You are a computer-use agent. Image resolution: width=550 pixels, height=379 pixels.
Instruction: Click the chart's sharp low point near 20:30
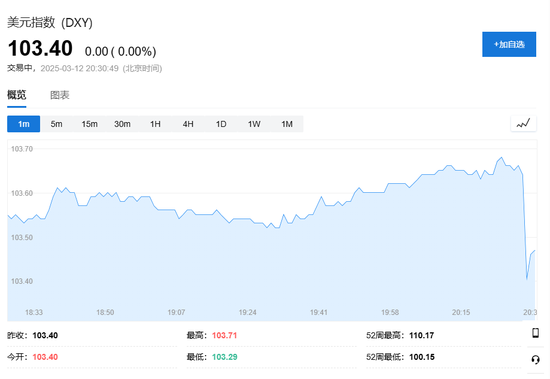527,279
